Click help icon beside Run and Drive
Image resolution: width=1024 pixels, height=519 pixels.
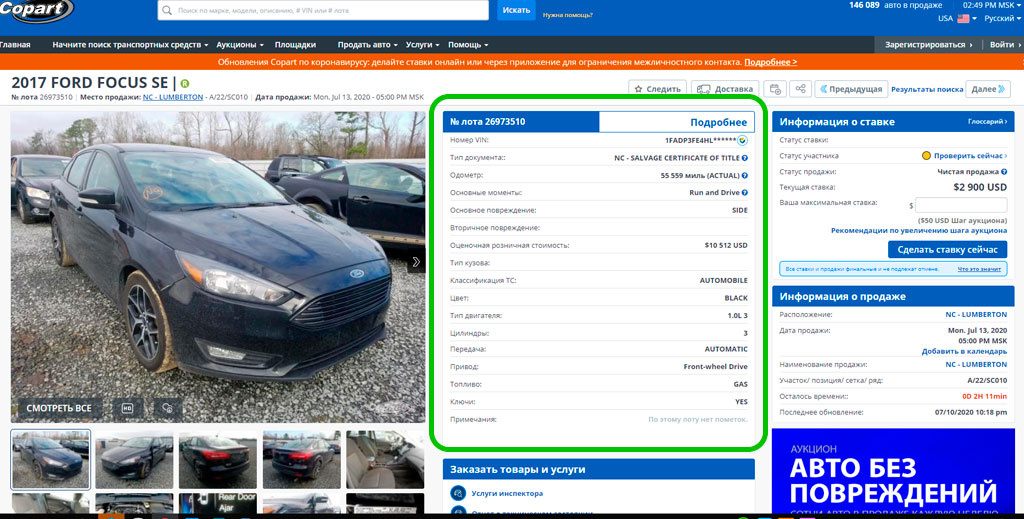tap(744, 193)
